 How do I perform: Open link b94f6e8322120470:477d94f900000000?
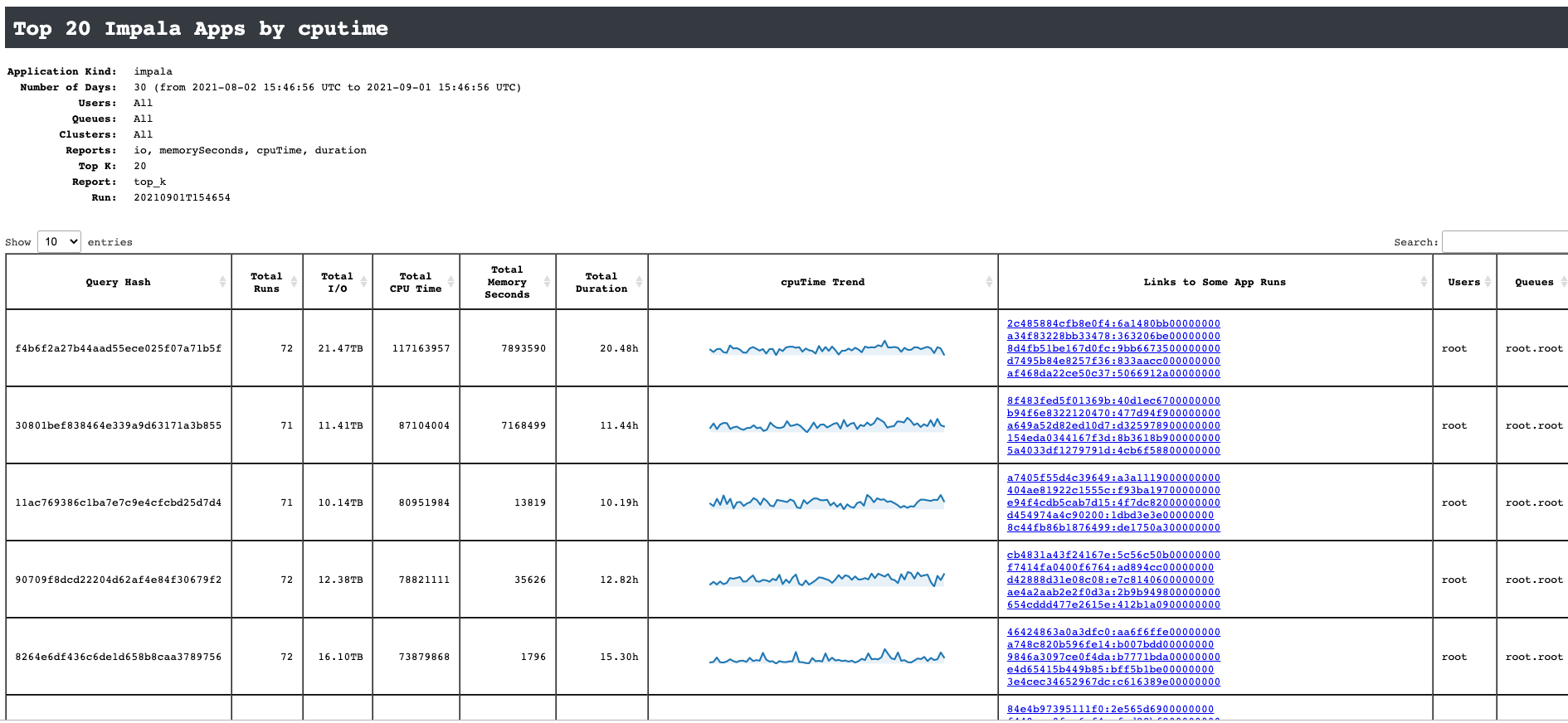[1113, 413]
